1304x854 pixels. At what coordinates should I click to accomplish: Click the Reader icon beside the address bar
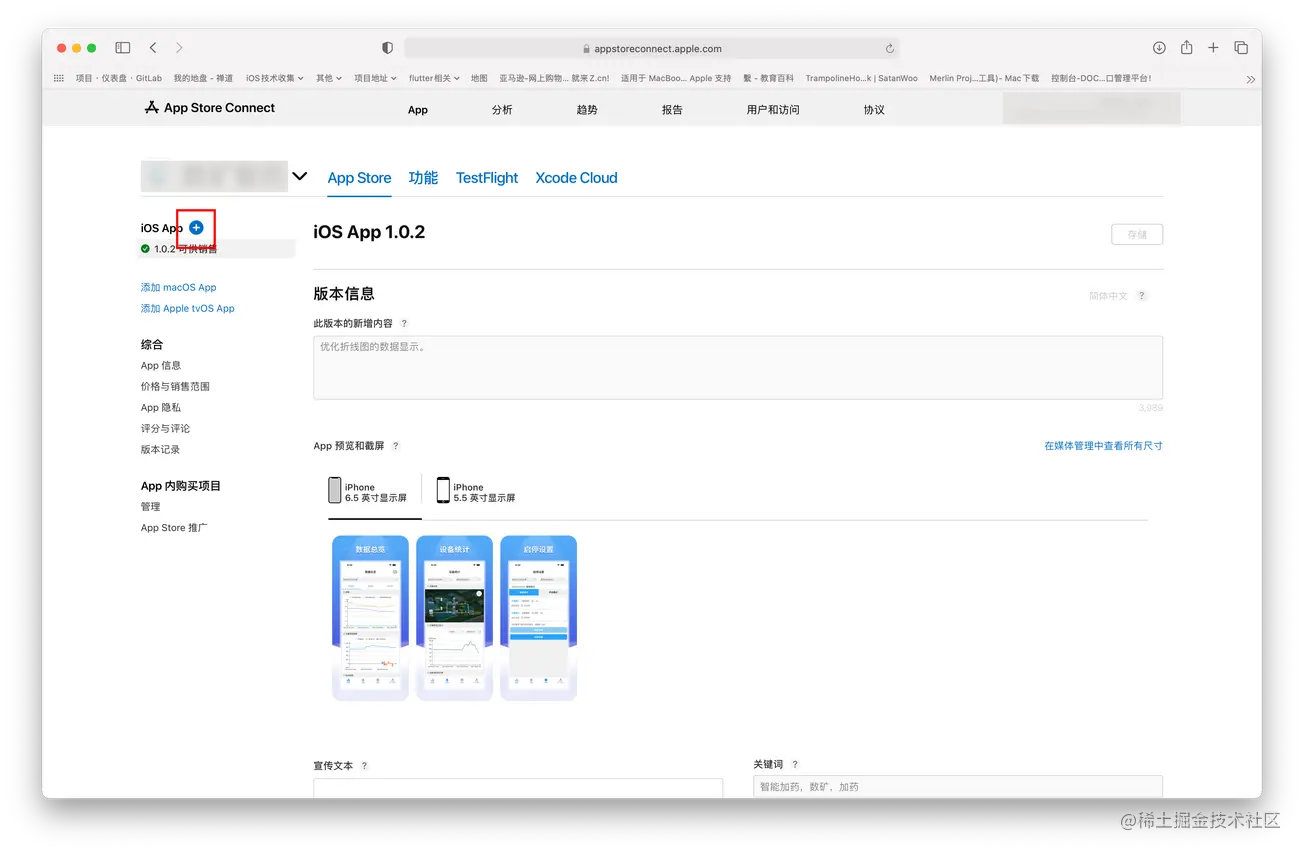387,47
